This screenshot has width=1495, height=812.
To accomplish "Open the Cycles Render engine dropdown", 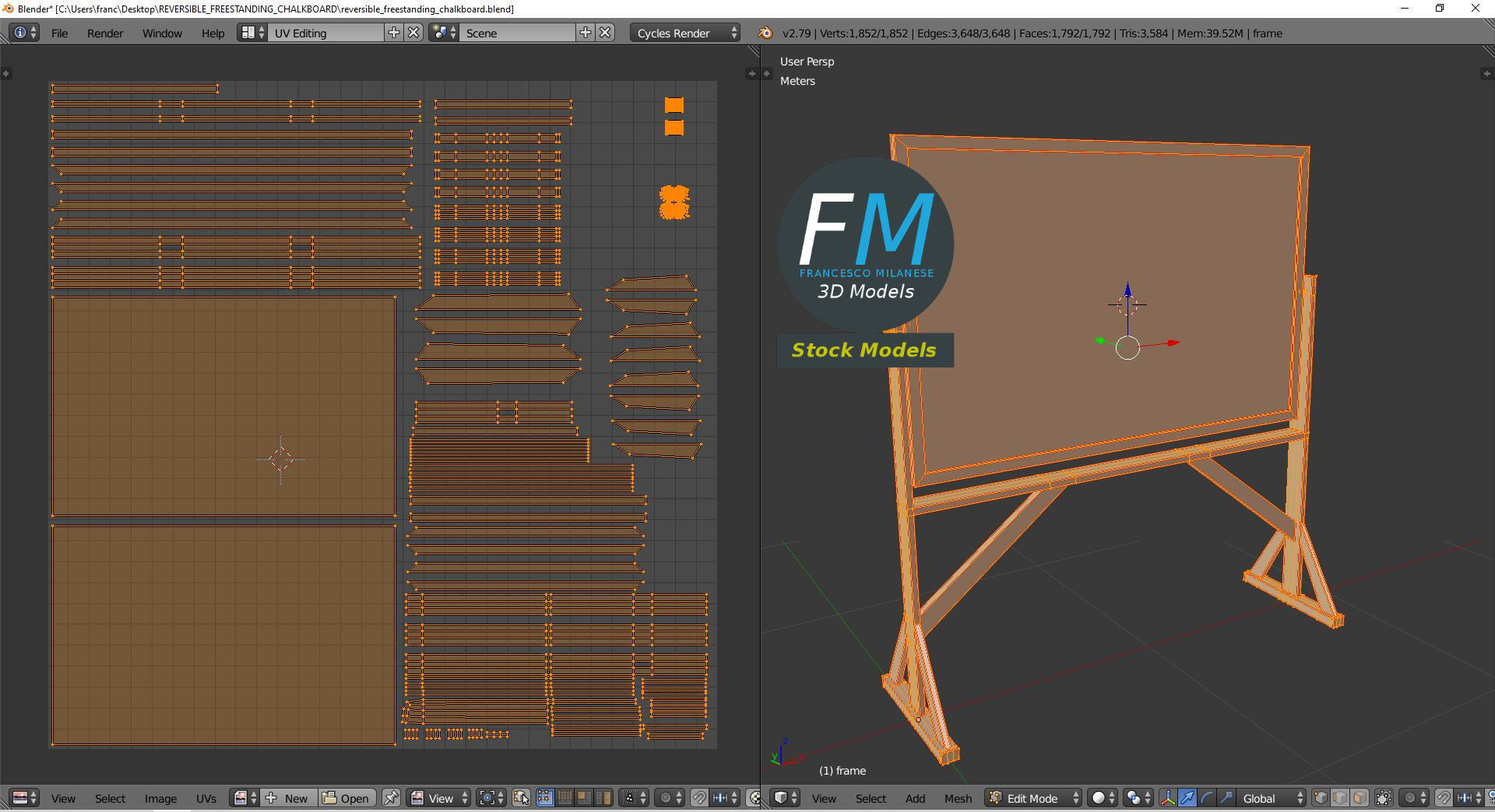I will 685,33.
